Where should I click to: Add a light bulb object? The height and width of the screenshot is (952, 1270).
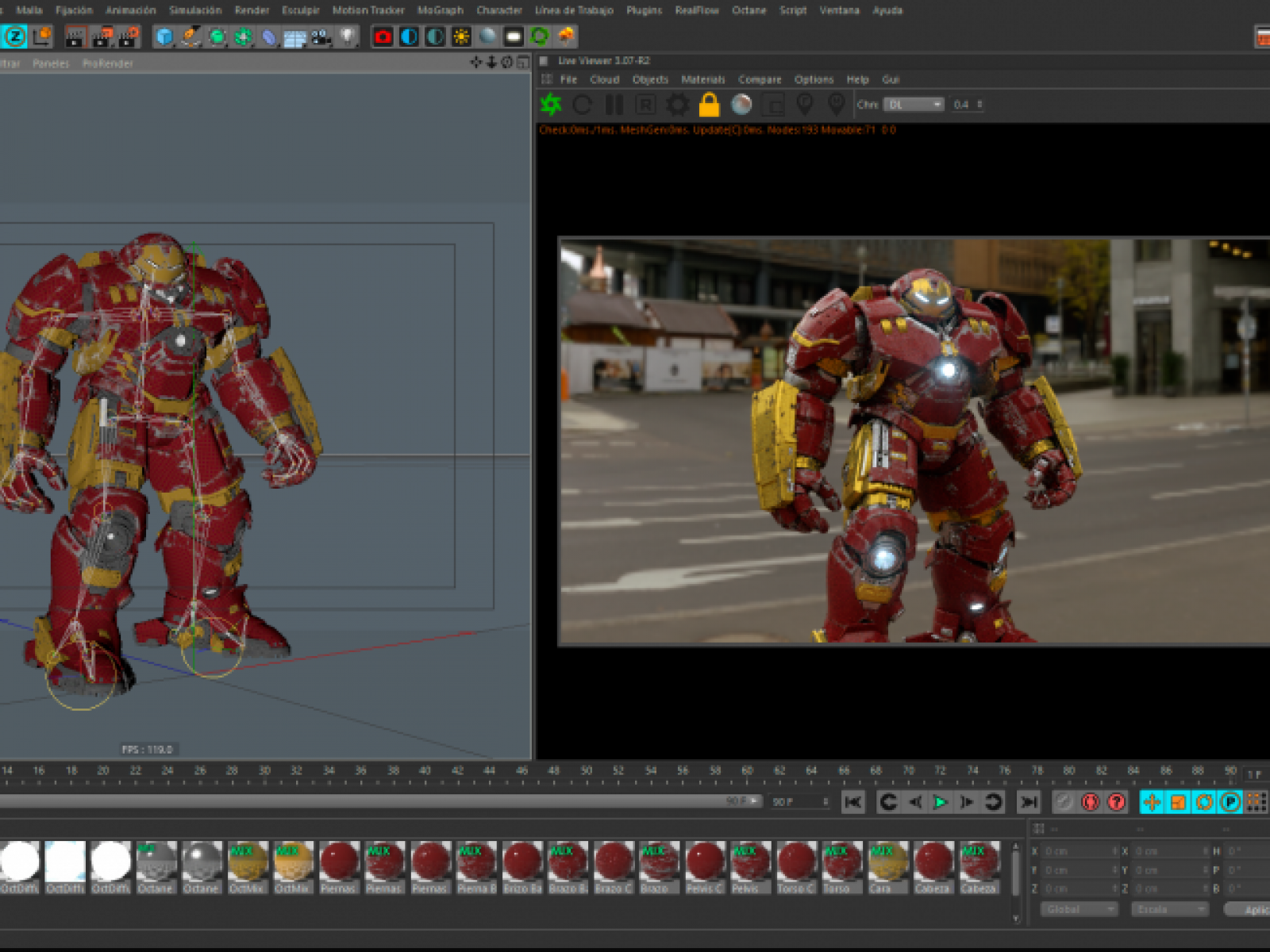(348, 36)
